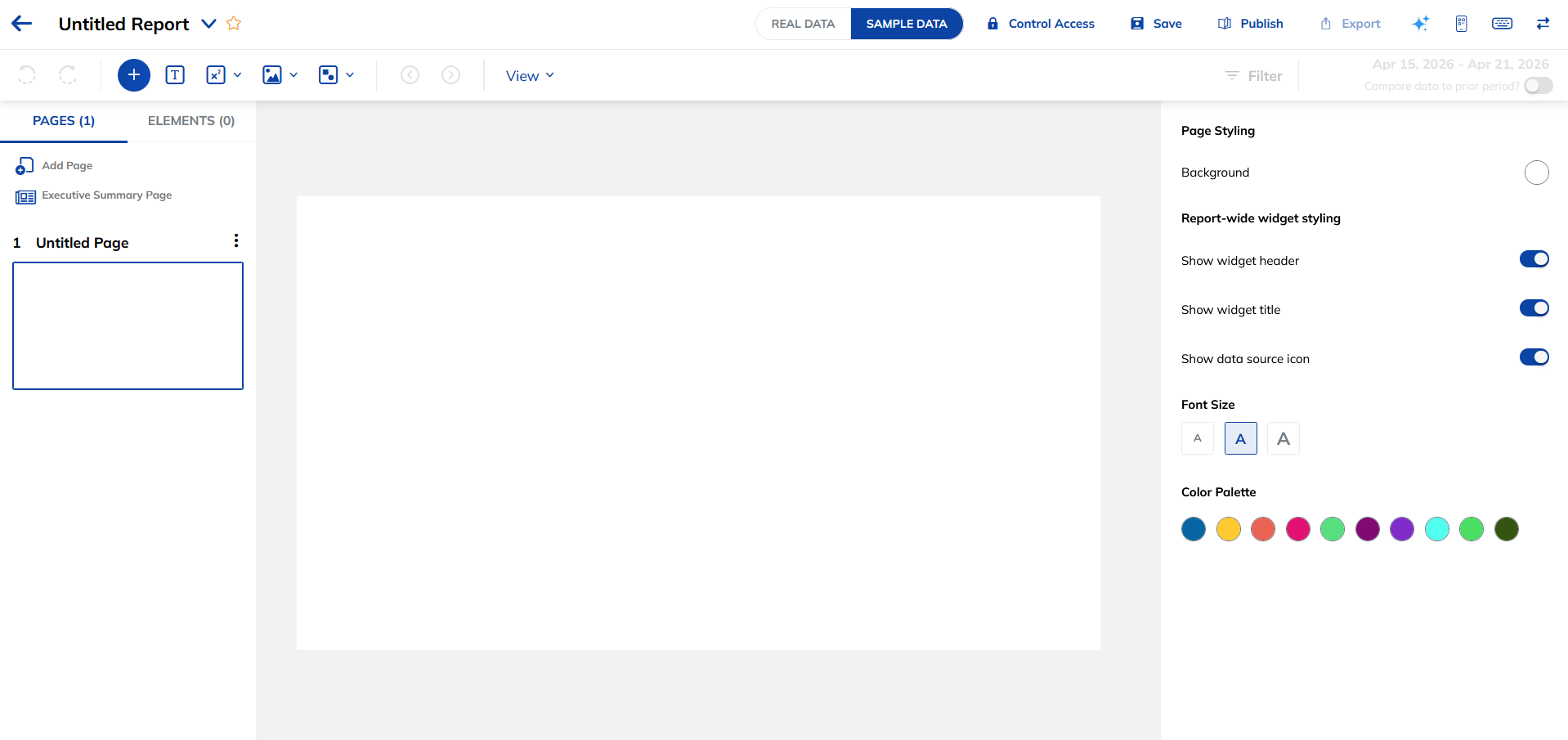
Task: Open the Filter option
Action: click(1254, 76)
